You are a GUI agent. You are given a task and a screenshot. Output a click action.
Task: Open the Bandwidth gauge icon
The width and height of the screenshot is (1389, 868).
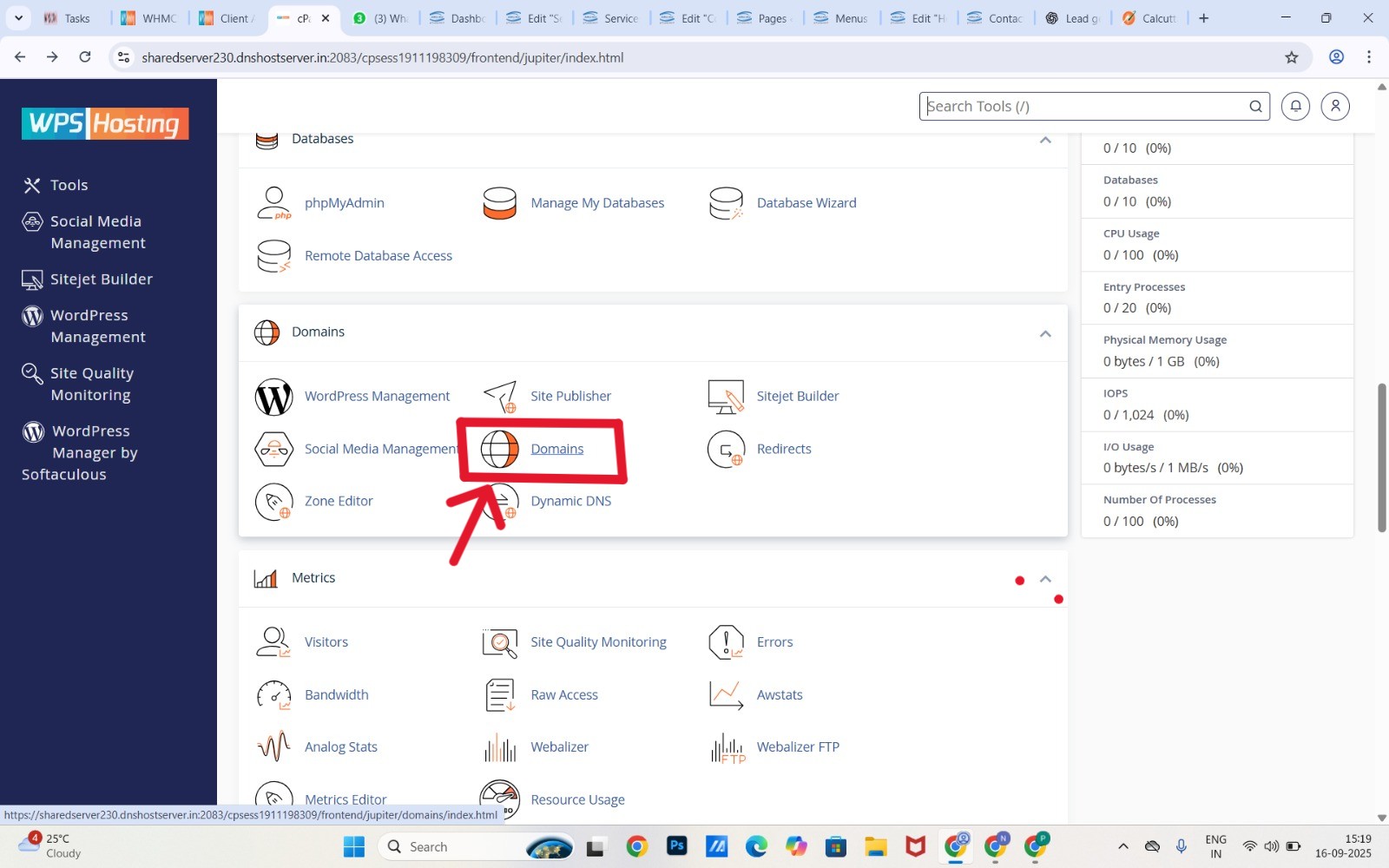[273, 695]
